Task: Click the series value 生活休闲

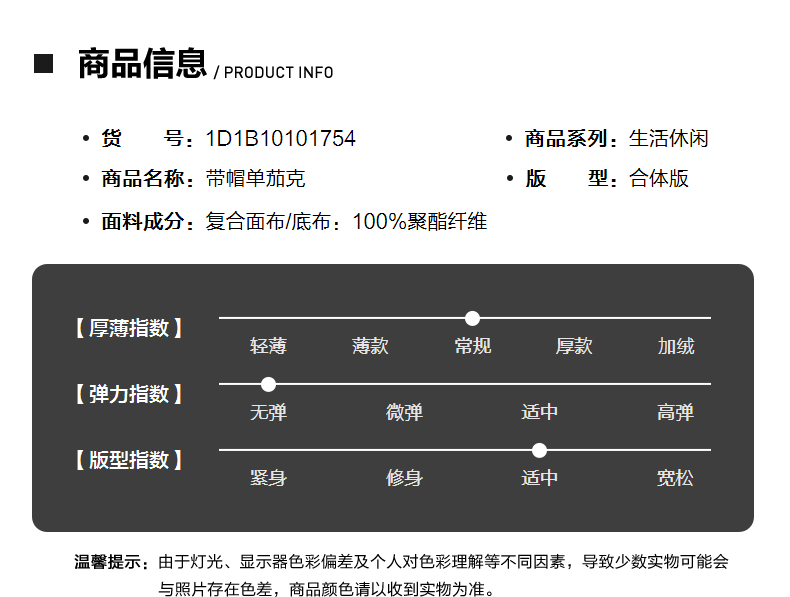Action: click(669, 139)
